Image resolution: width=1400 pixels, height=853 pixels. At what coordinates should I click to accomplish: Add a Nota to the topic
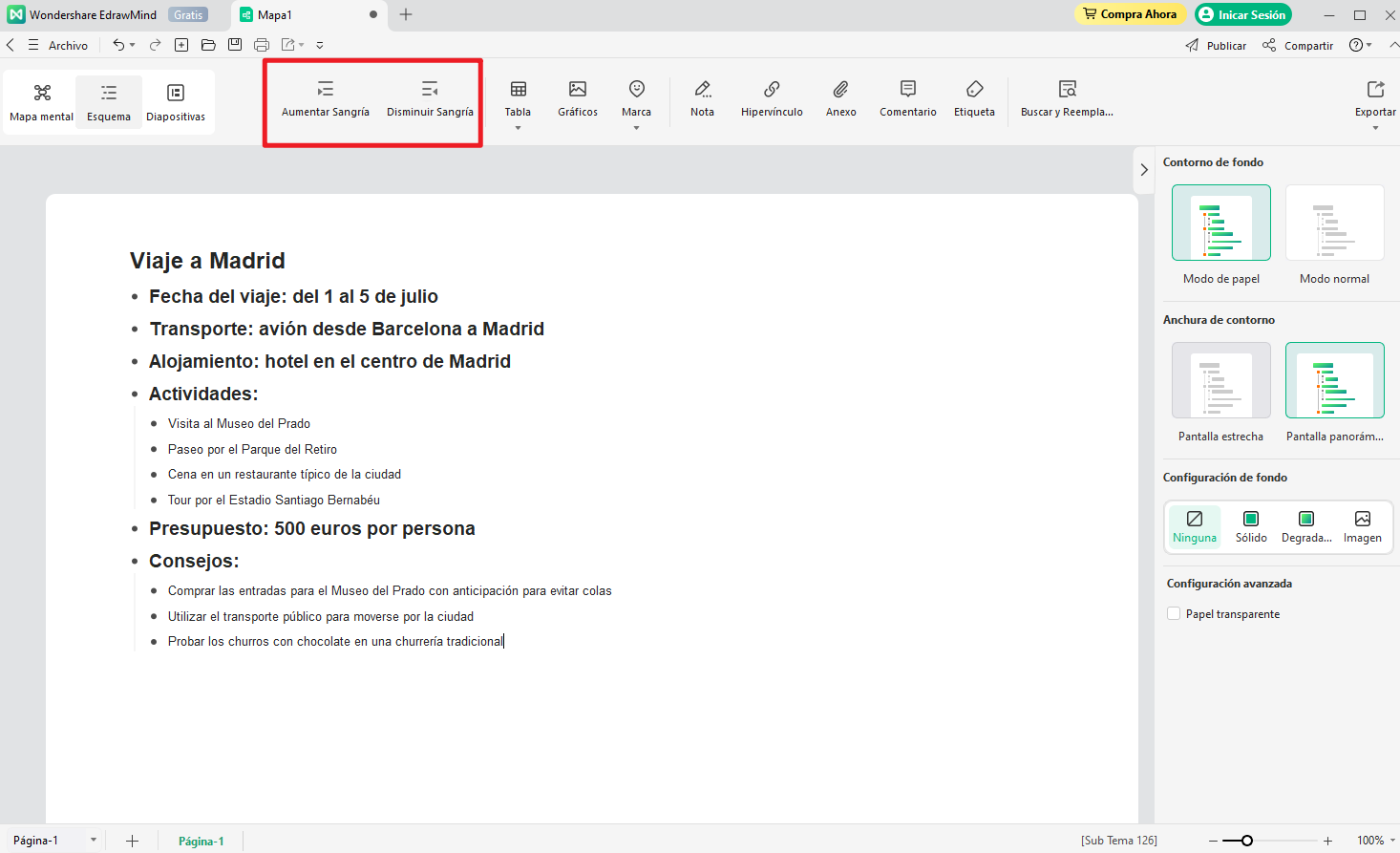click(x=703, y=99)
